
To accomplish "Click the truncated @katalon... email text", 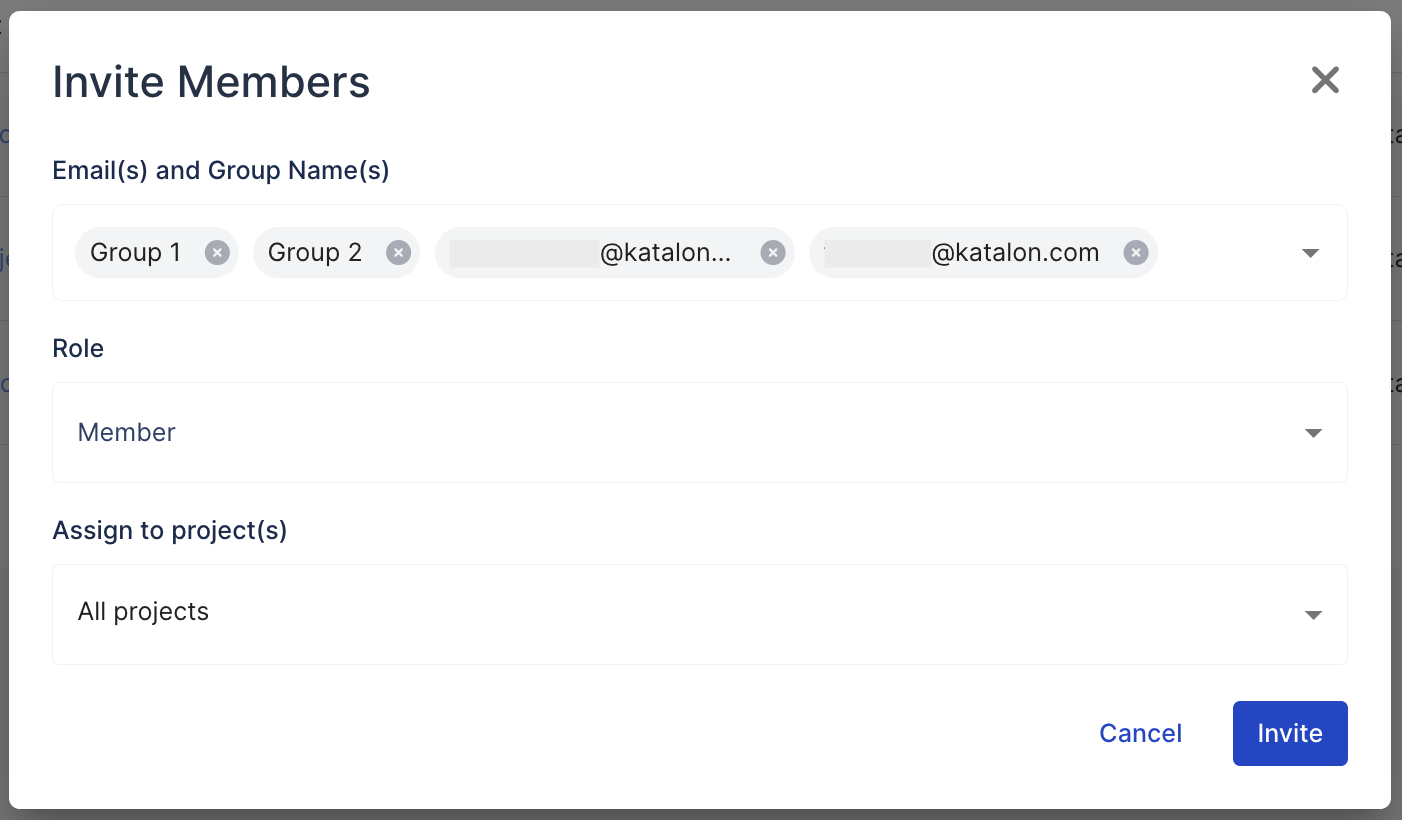I will (665, 253).
